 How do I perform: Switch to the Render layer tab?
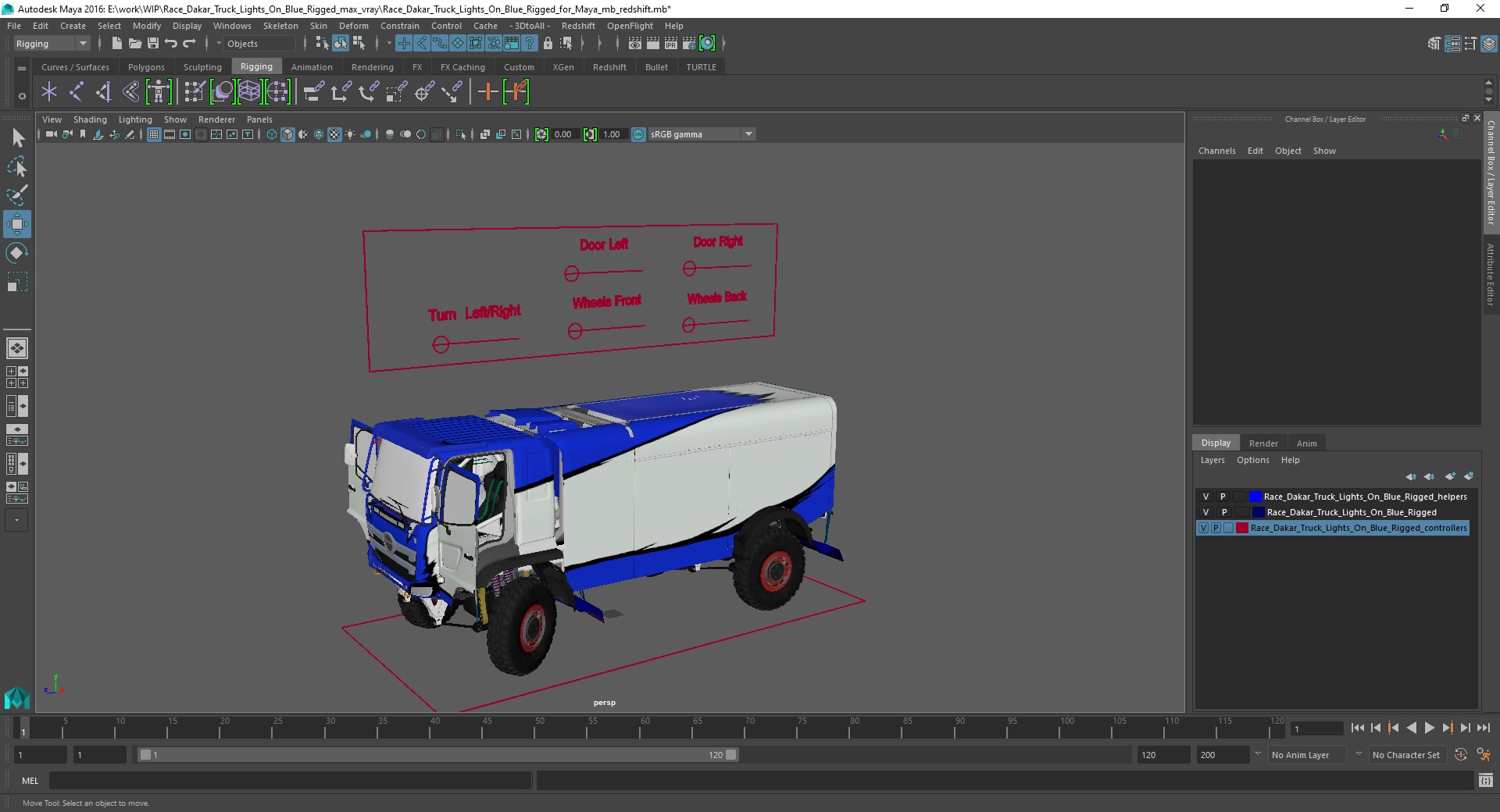coord(1263,443)
